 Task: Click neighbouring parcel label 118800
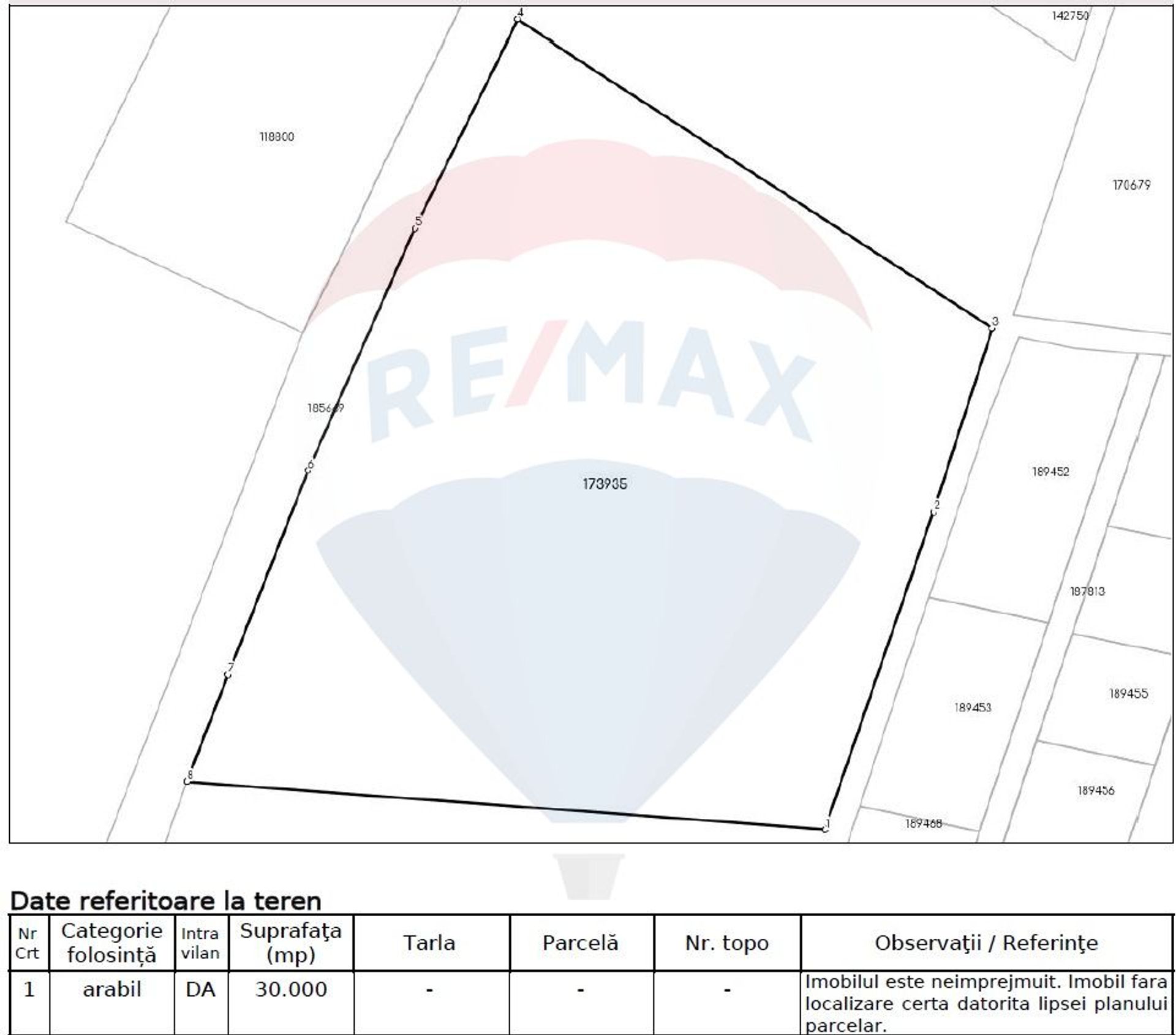click(277, 137)
